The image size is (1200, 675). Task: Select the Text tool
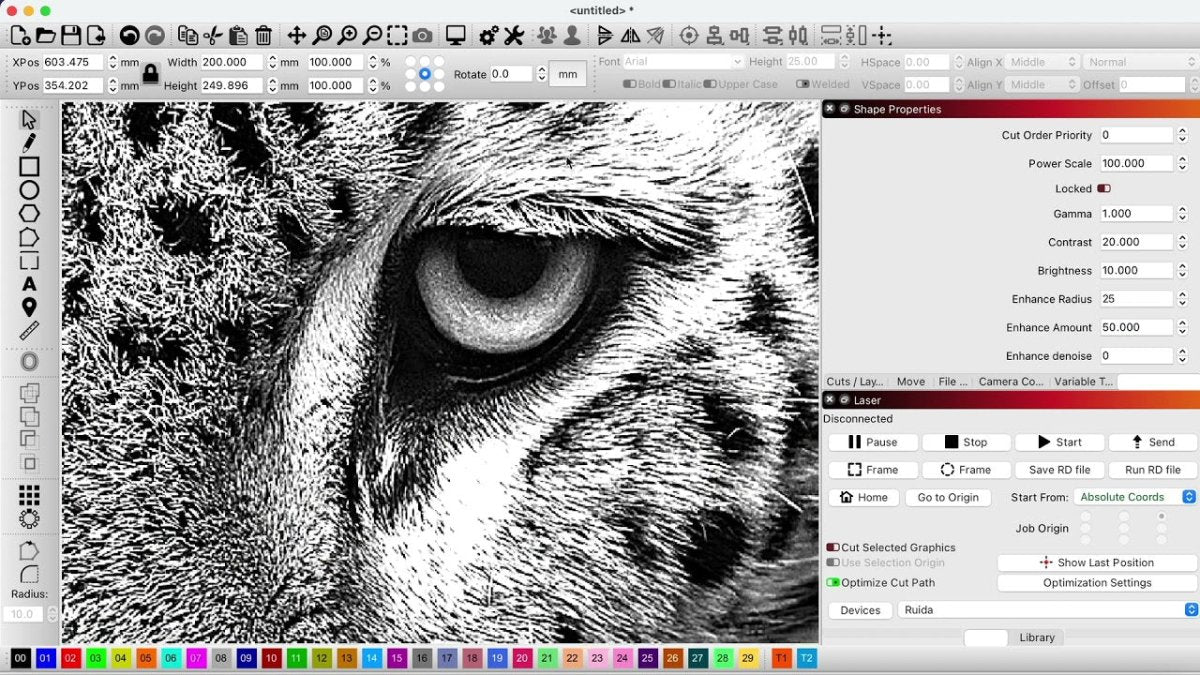click(x=29, y=284)
